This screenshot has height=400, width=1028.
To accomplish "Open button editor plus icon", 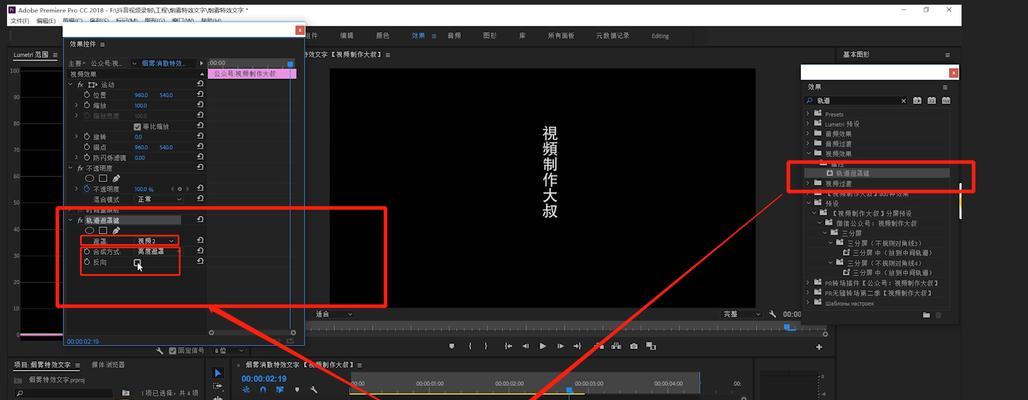I will (x=819, y=347).
